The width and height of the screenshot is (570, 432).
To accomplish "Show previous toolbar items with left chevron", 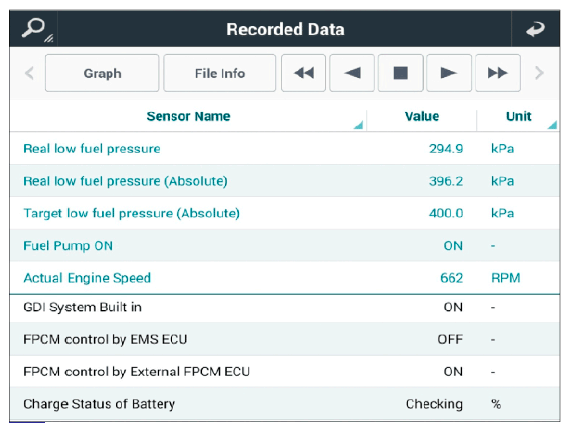I will point(29,73).
